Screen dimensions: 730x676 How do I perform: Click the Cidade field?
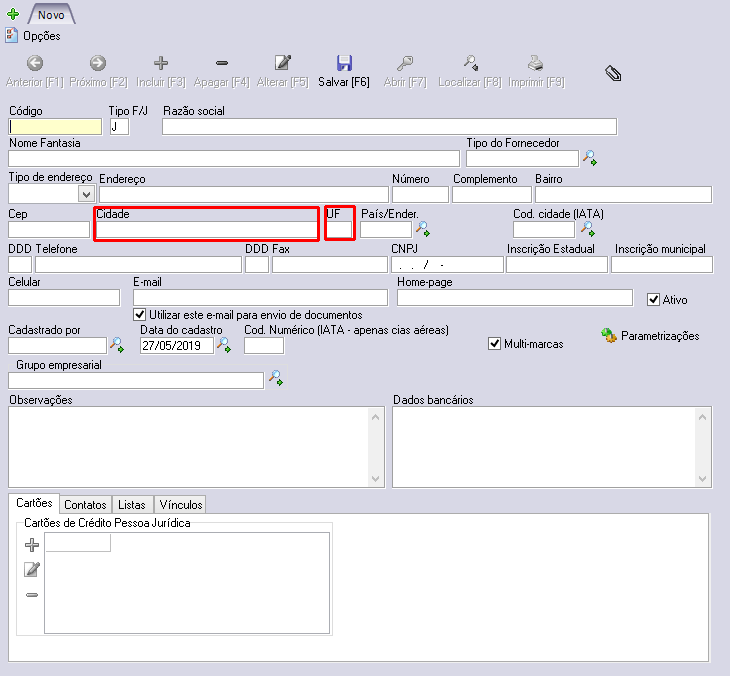point(206,230)
